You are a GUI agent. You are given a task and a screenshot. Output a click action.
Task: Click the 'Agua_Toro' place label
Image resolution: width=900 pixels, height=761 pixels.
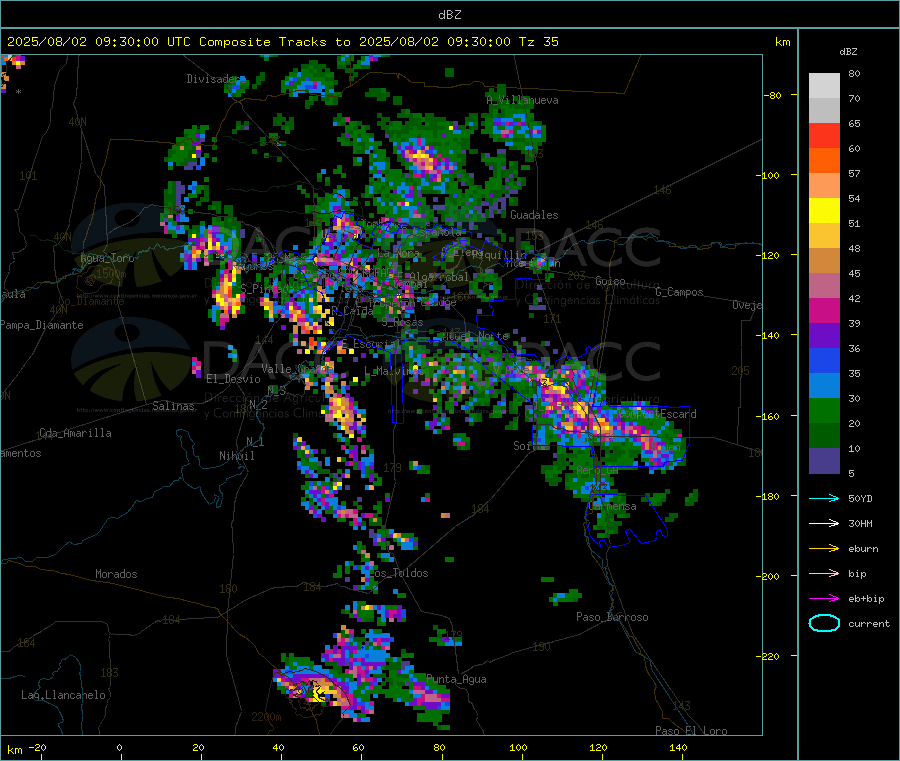point(107,258)
